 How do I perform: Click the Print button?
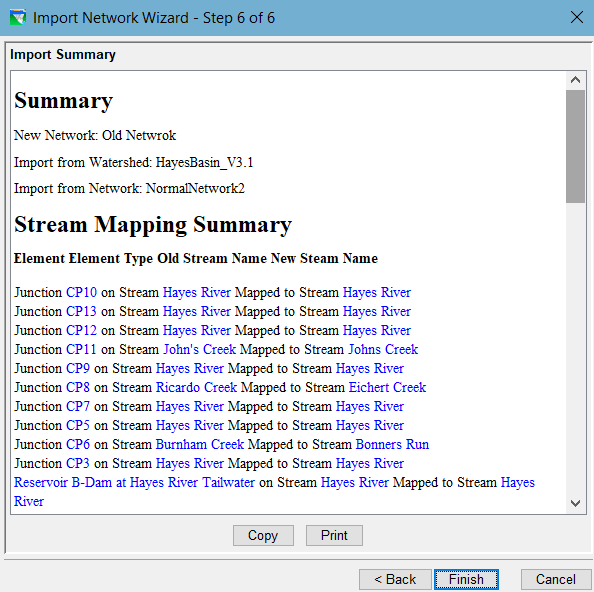(334, 535)
